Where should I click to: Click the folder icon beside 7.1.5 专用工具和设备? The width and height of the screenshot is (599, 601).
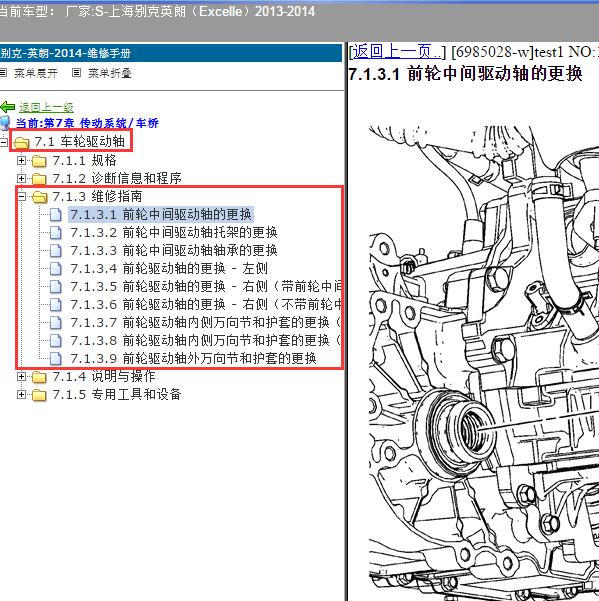[x=39, y=395]
